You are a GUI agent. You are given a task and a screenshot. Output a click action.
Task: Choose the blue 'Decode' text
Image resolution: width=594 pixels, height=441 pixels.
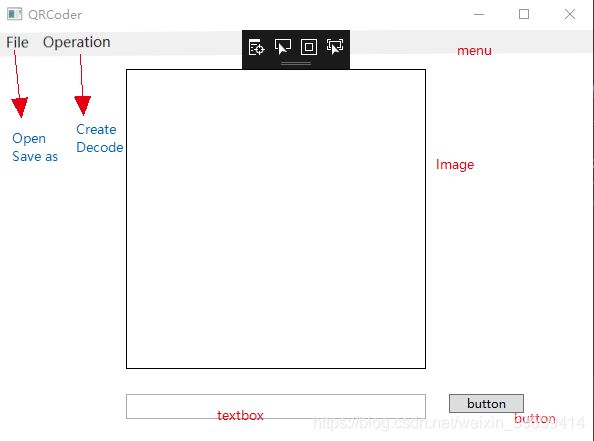100,147
